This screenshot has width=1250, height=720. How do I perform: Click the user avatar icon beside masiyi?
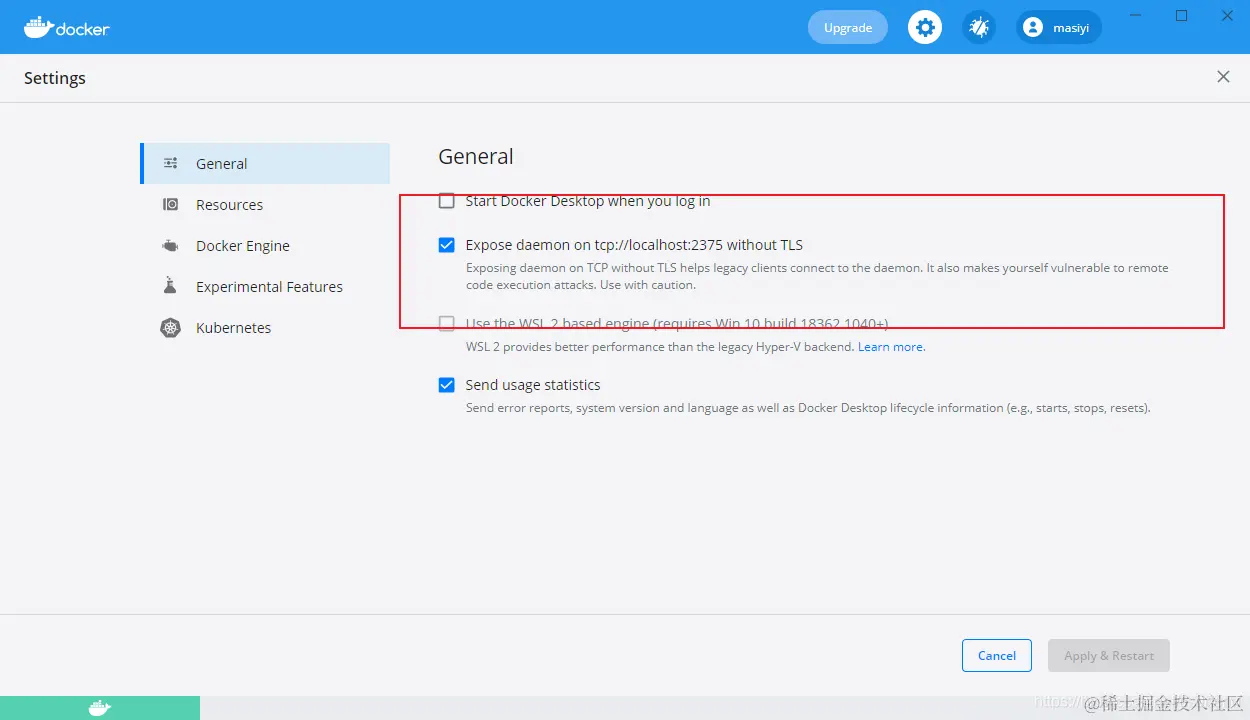pos(1033,28)
